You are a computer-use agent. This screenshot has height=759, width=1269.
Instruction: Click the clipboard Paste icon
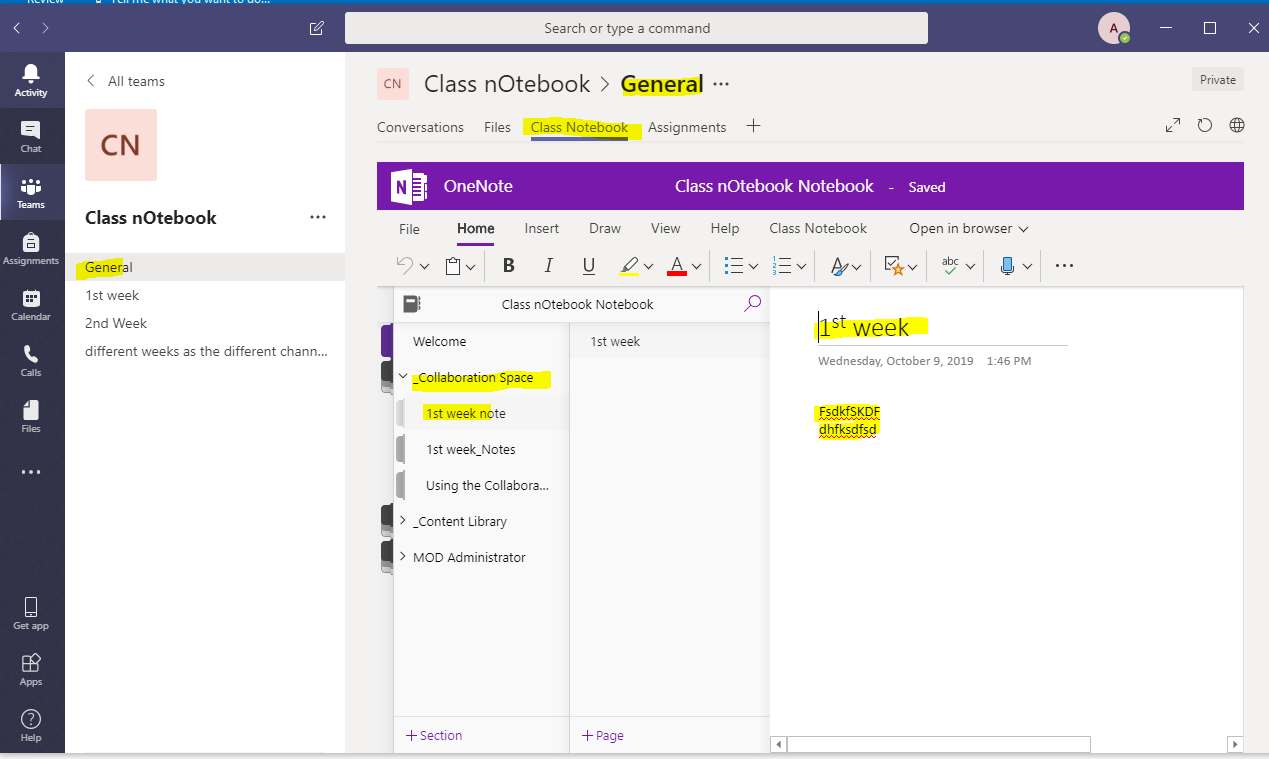(453, 266)
